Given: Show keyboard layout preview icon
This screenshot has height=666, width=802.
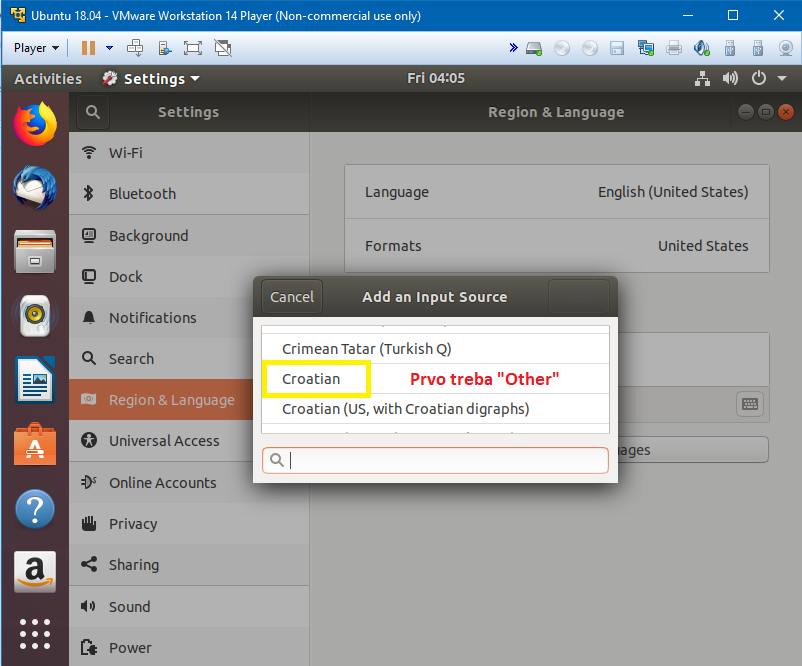Looking at the screenshot, I should [750, 404].
